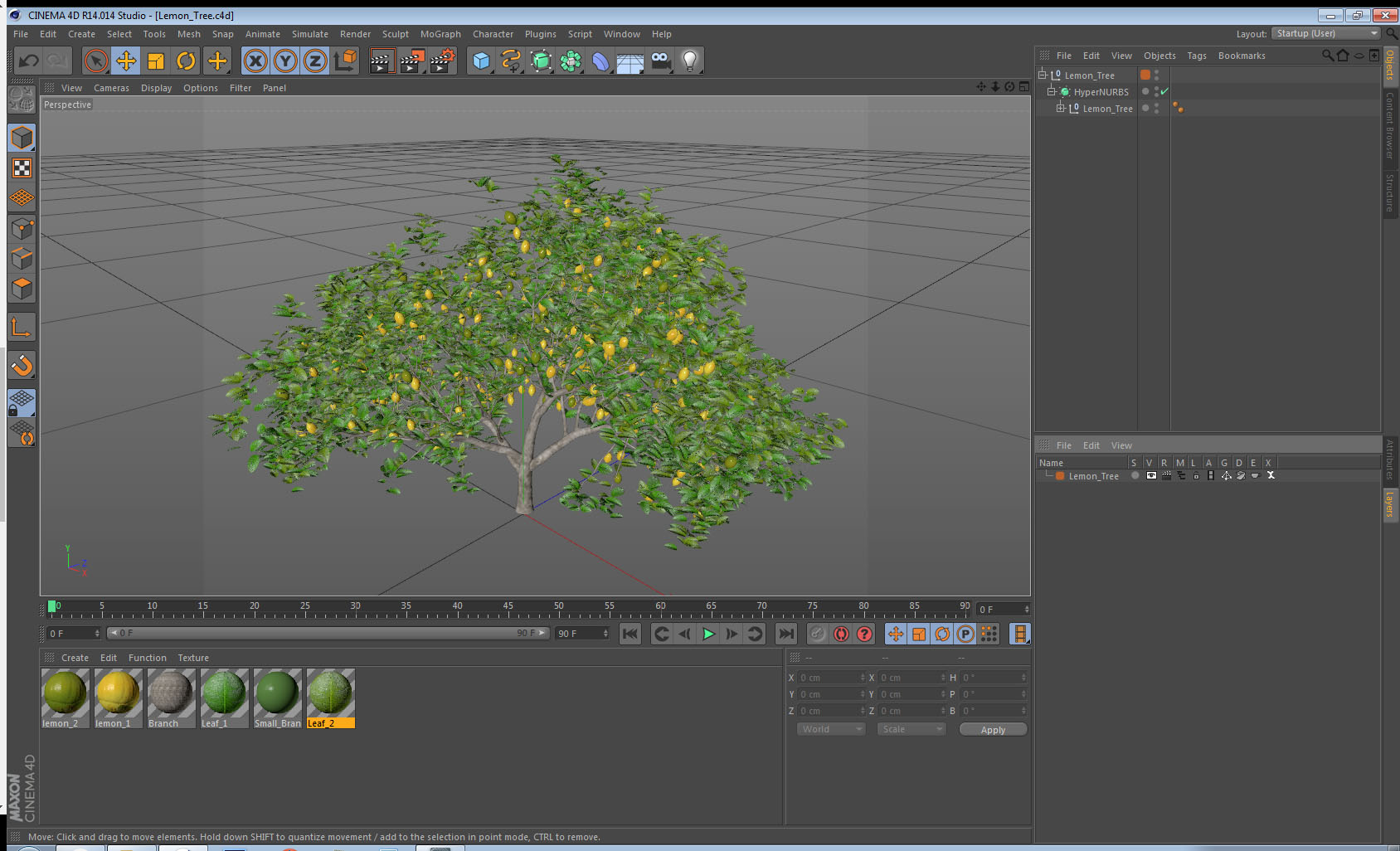Add a Light object
The image size is (1400, 851).
[x=690, y=61]
